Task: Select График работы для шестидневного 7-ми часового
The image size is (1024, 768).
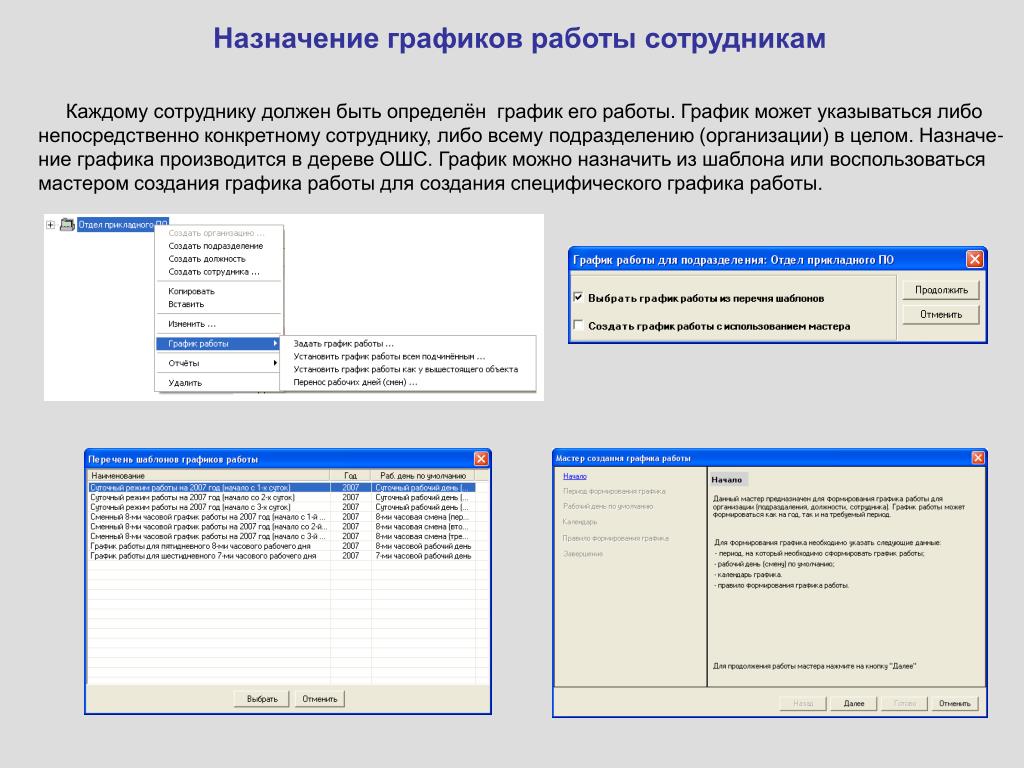Action: click(281, 556)
